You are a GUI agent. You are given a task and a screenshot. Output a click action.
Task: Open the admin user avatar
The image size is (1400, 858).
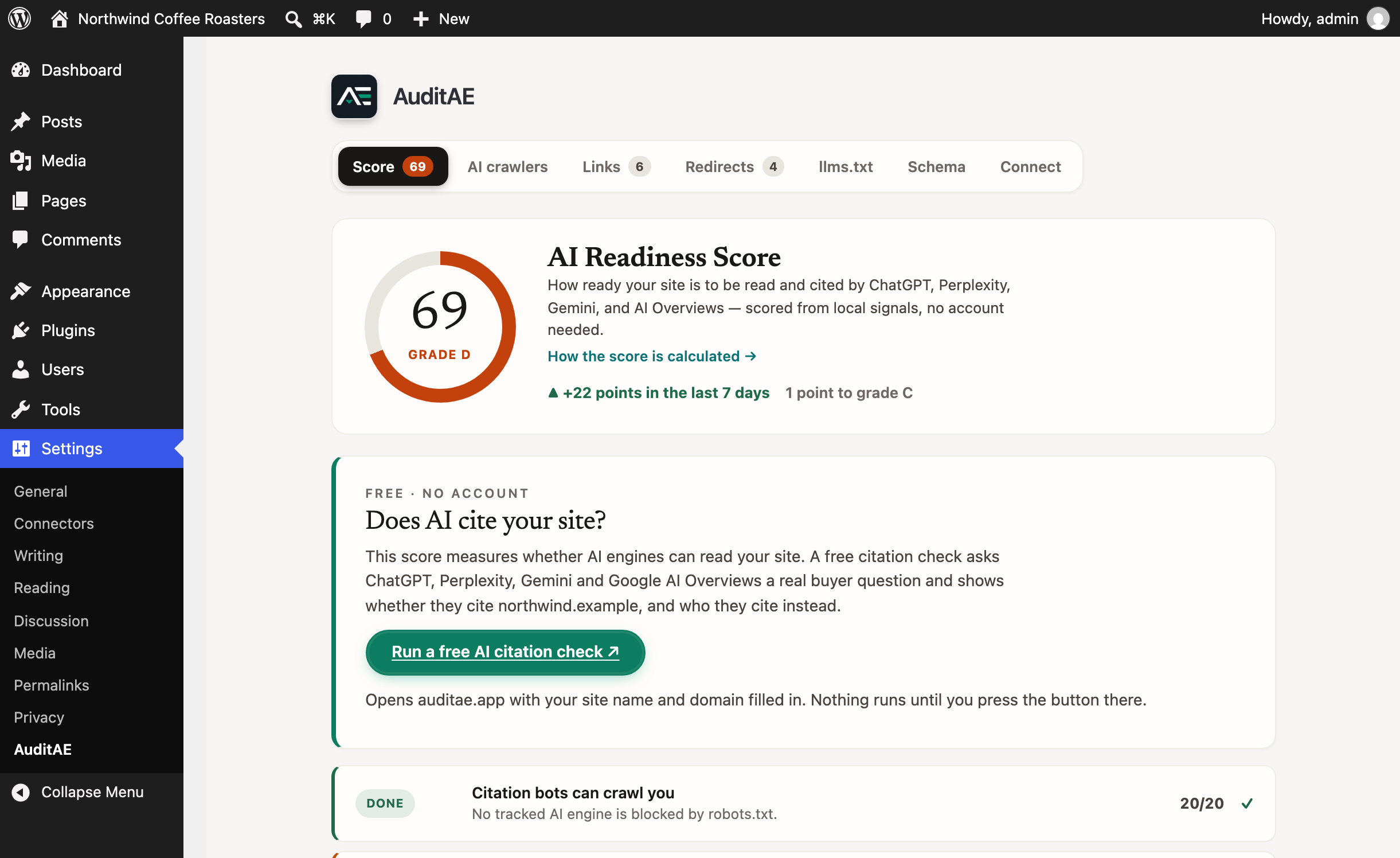pyautogui.click(x=1378, y=18)
